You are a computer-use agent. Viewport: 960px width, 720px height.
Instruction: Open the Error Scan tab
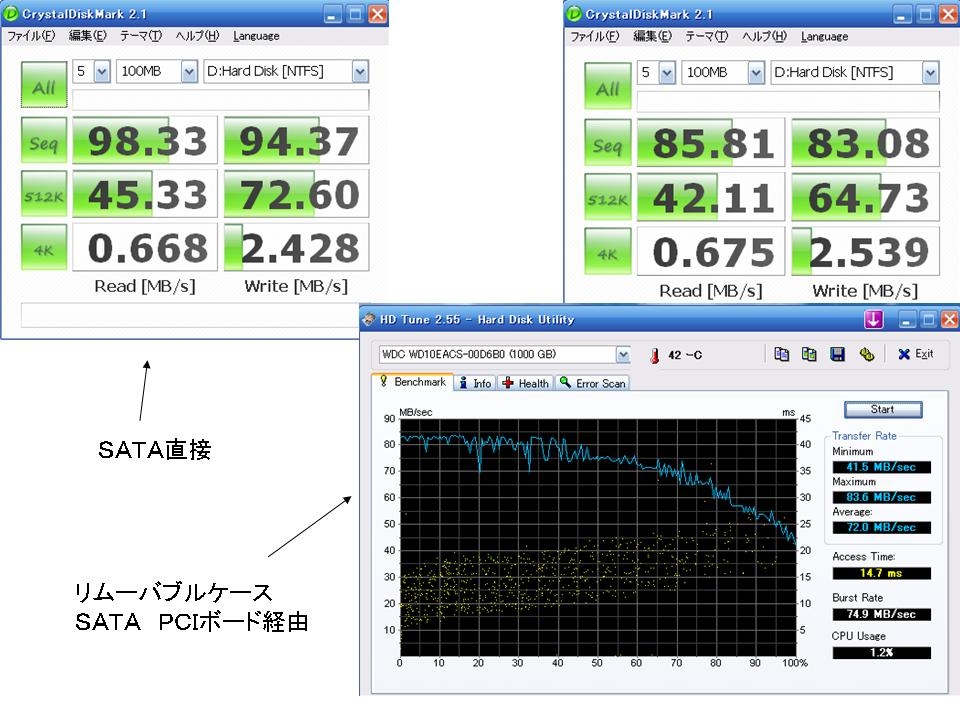pyautogui.click(x=592, y=383)
